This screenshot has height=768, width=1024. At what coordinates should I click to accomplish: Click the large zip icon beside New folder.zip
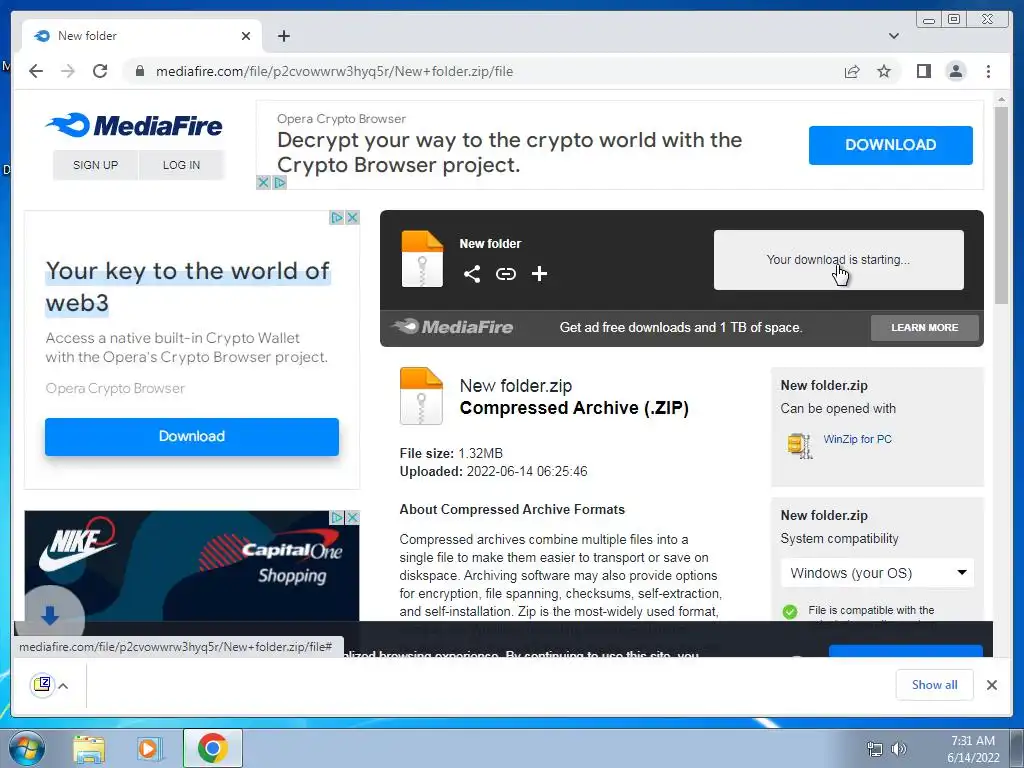click(x=421, y=396)
